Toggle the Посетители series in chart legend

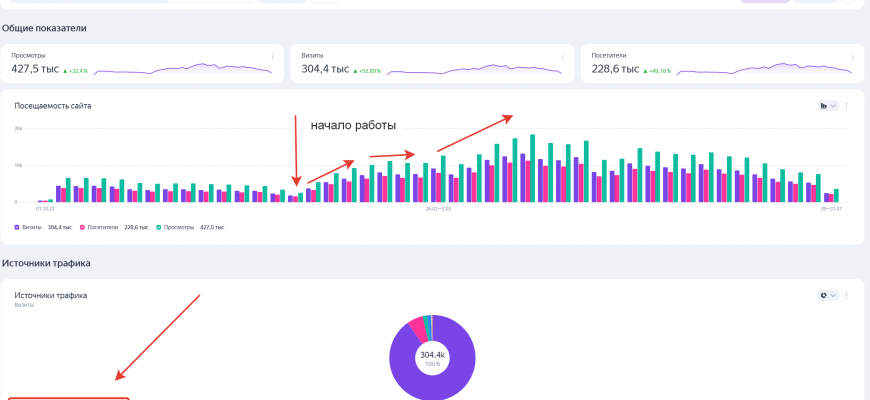pos(100,227)
